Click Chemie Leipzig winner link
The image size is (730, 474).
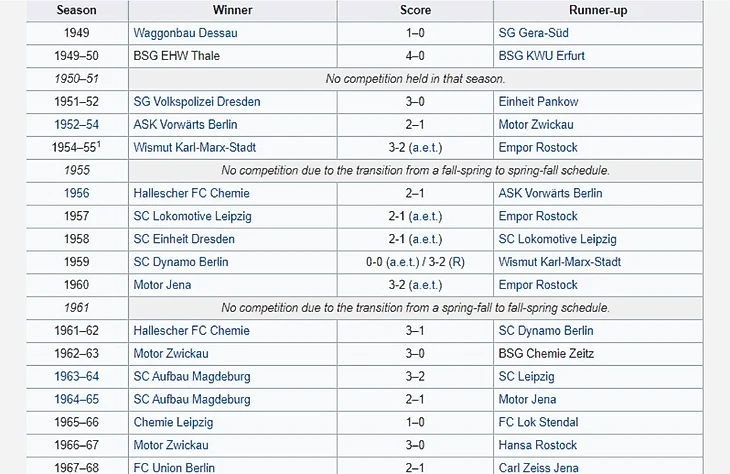point(174,422)
